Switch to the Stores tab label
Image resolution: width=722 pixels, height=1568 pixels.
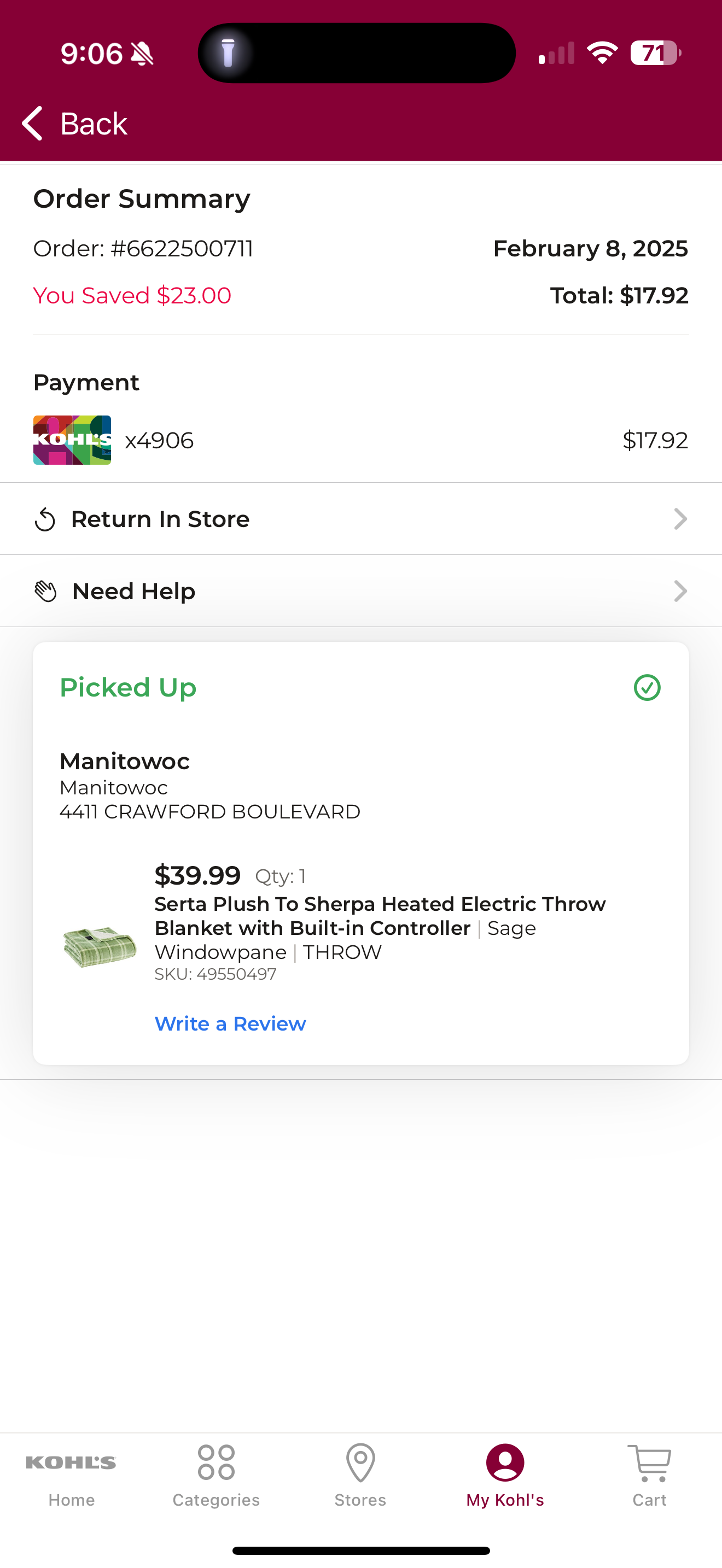point(360,1500)
